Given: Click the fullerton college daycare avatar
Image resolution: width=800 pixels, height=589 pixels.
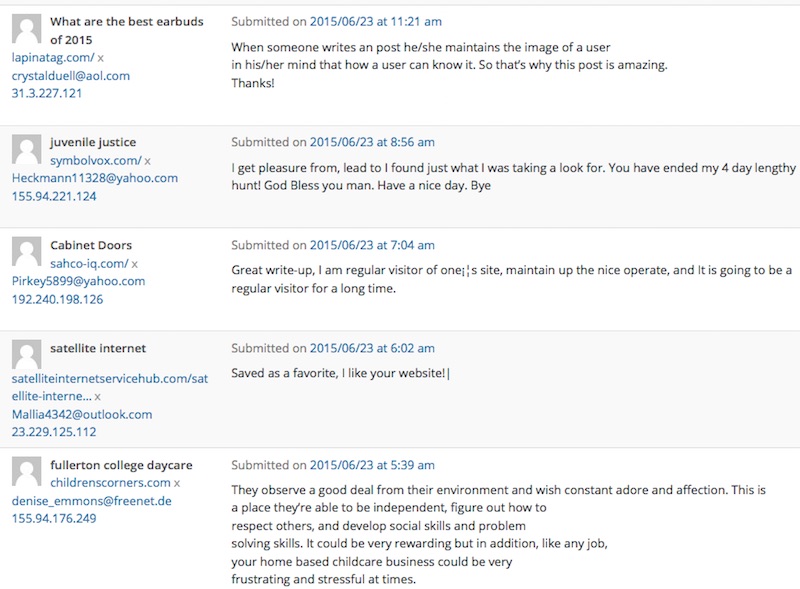Looking at the screenshot, I should coord(27,471).
